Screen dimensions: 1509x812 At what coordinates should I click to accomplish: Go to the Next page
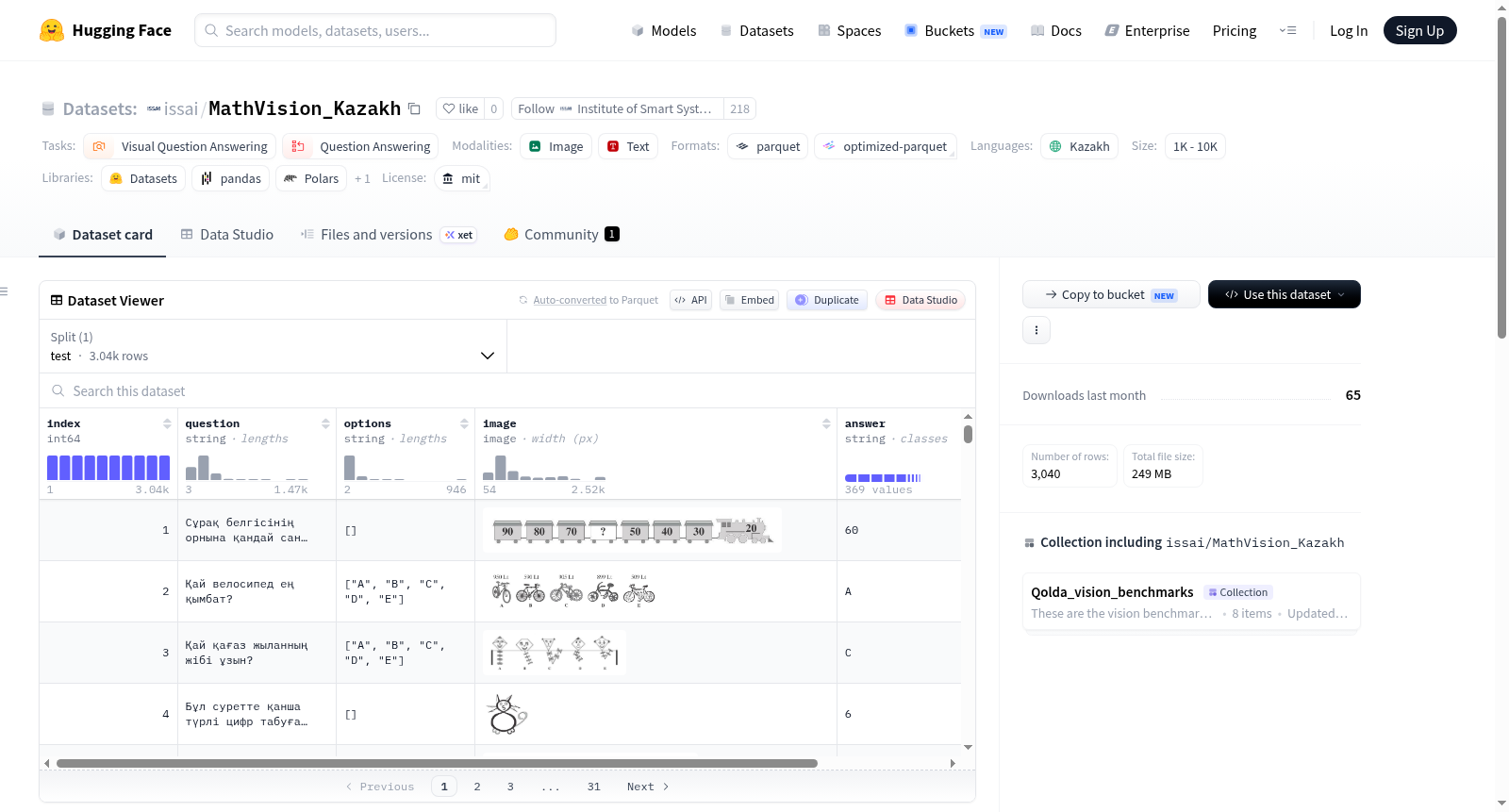[648, 787]
